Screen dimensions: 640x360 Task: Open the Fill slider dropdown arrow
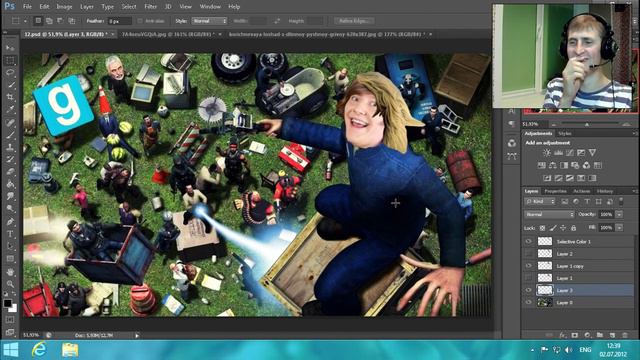coord(619,227)
